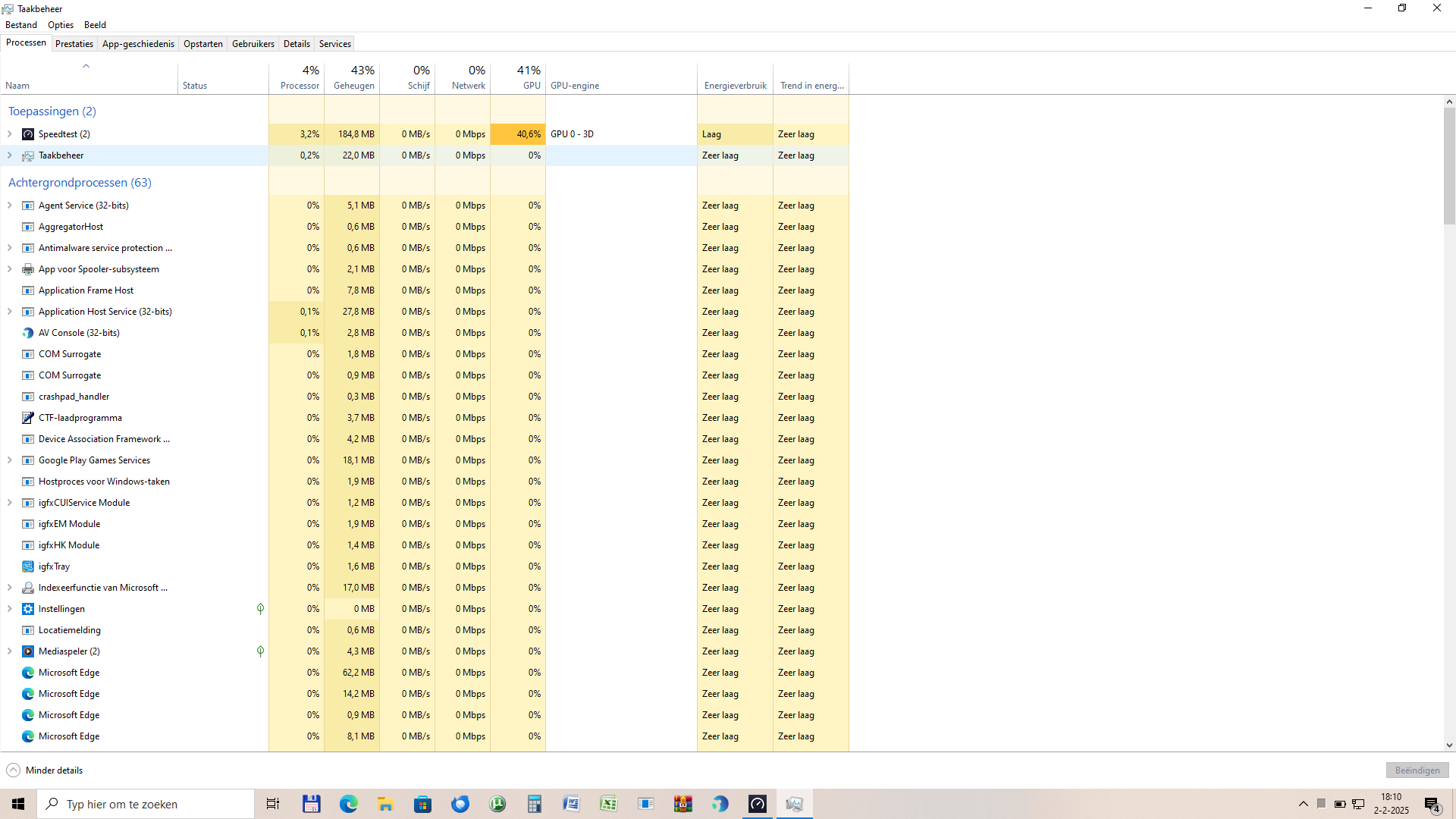Click the Speedtest app icon in process list

28,134
